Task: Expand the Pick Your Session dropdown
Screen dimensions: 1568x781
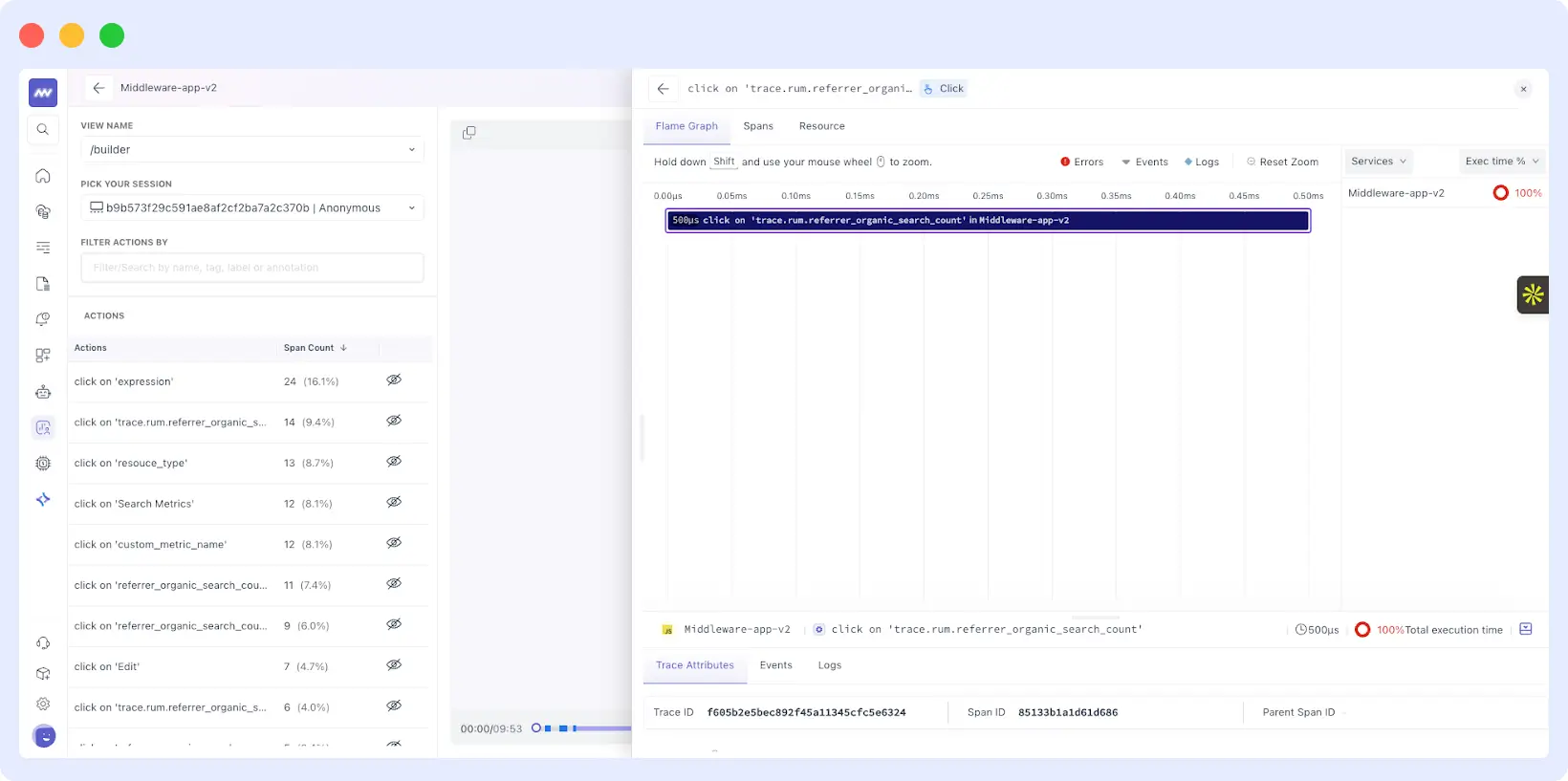Action: [251, 208]
